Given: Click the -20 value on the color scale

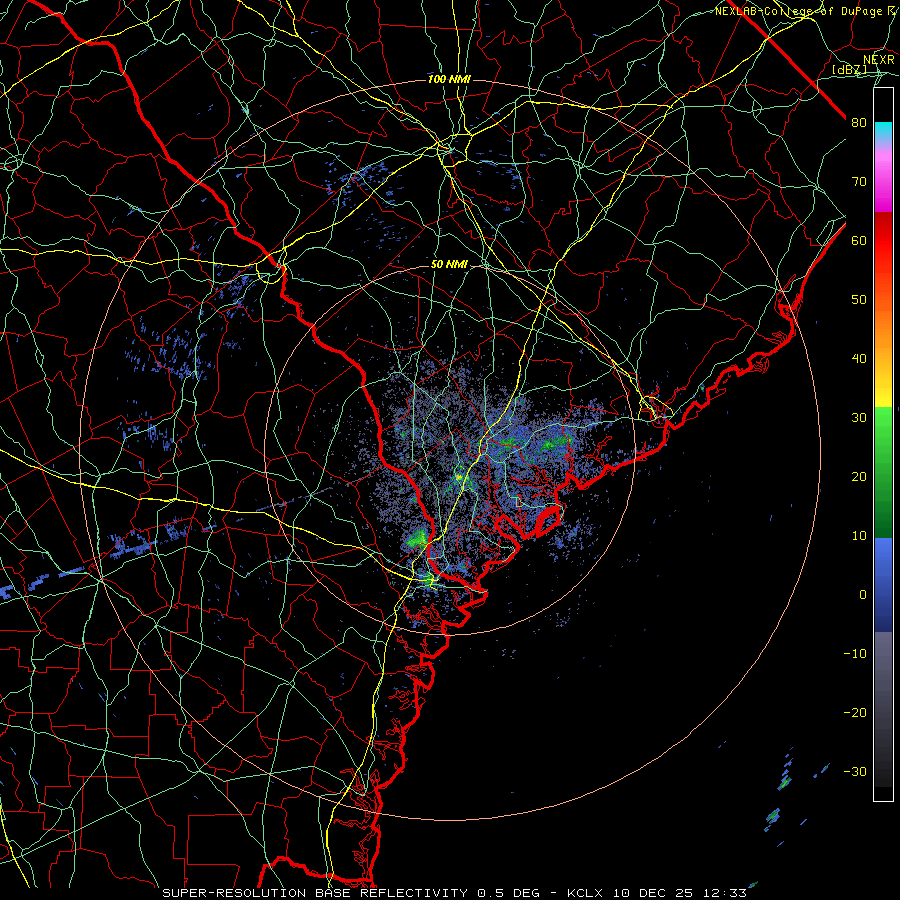Looking at the screenshot, I should (855, 713).
